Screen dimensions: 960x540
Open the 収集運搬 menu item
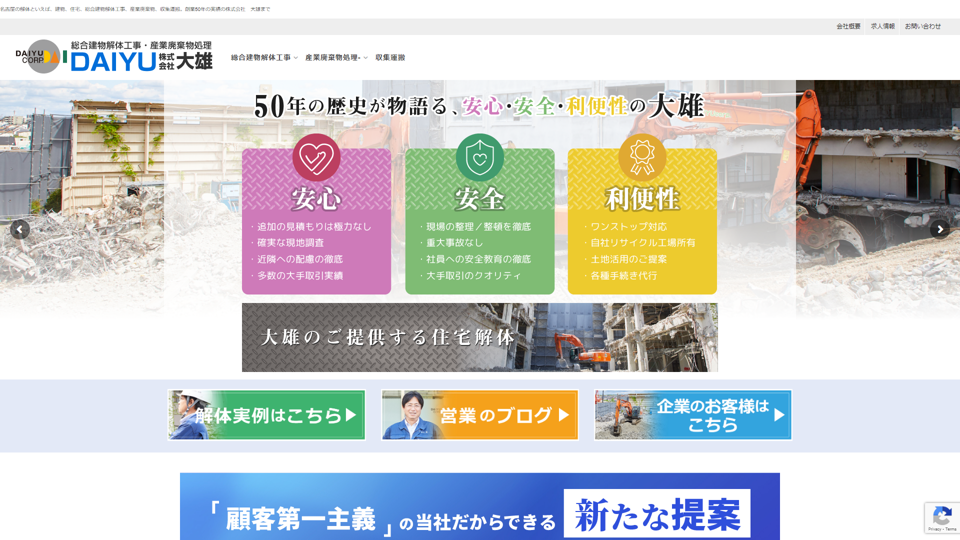(x=390, y=58)
